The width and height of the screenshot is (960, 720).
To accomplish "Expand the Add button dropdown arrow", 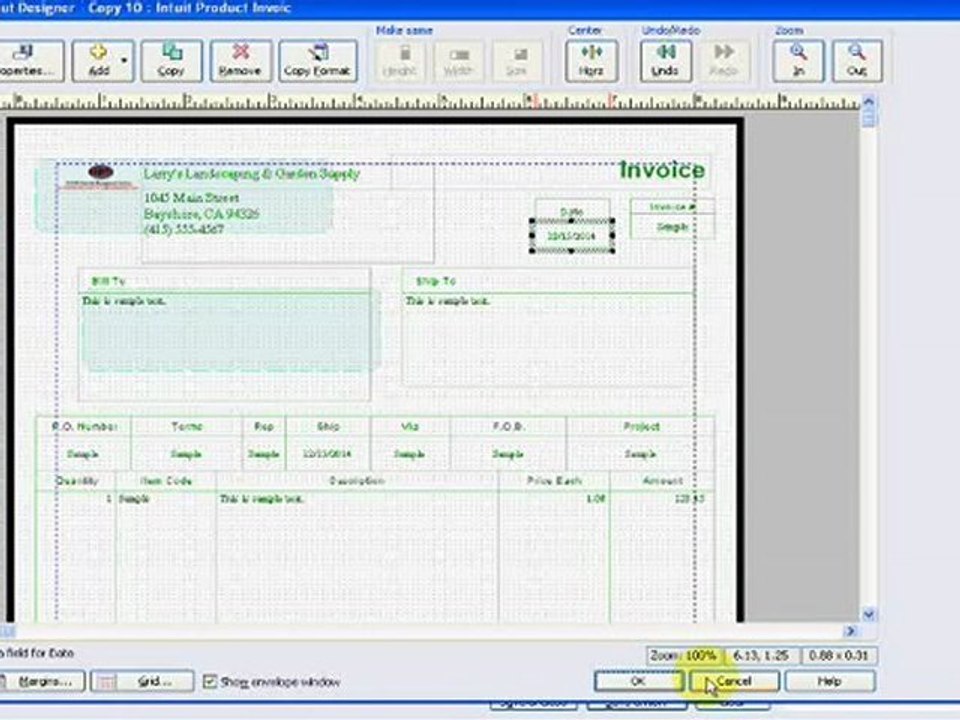I will 124,61.
